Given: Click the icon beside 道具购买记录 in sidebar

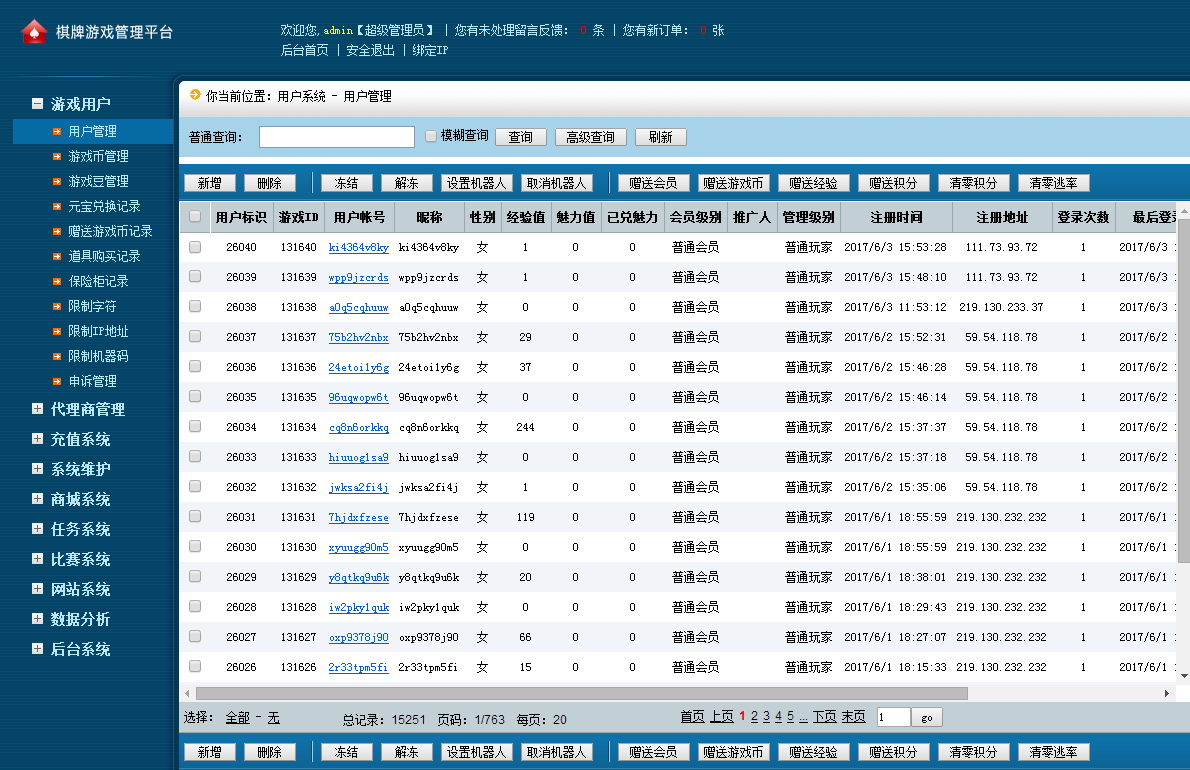Looking at the screenshot, I should pos(57,256).
